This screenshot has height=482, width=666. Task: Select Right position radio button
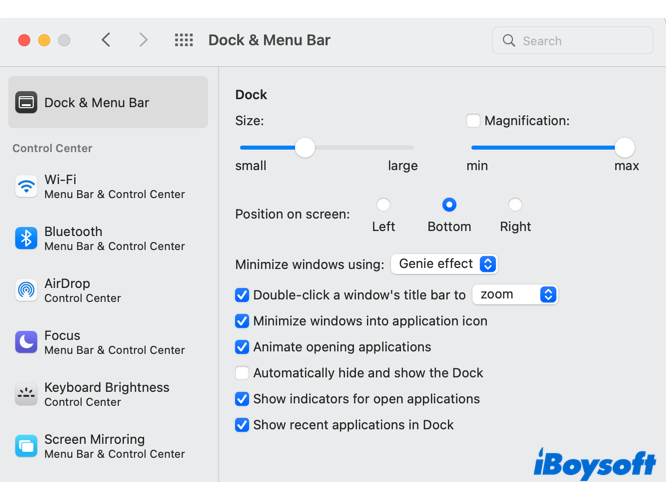coord(515,205)
